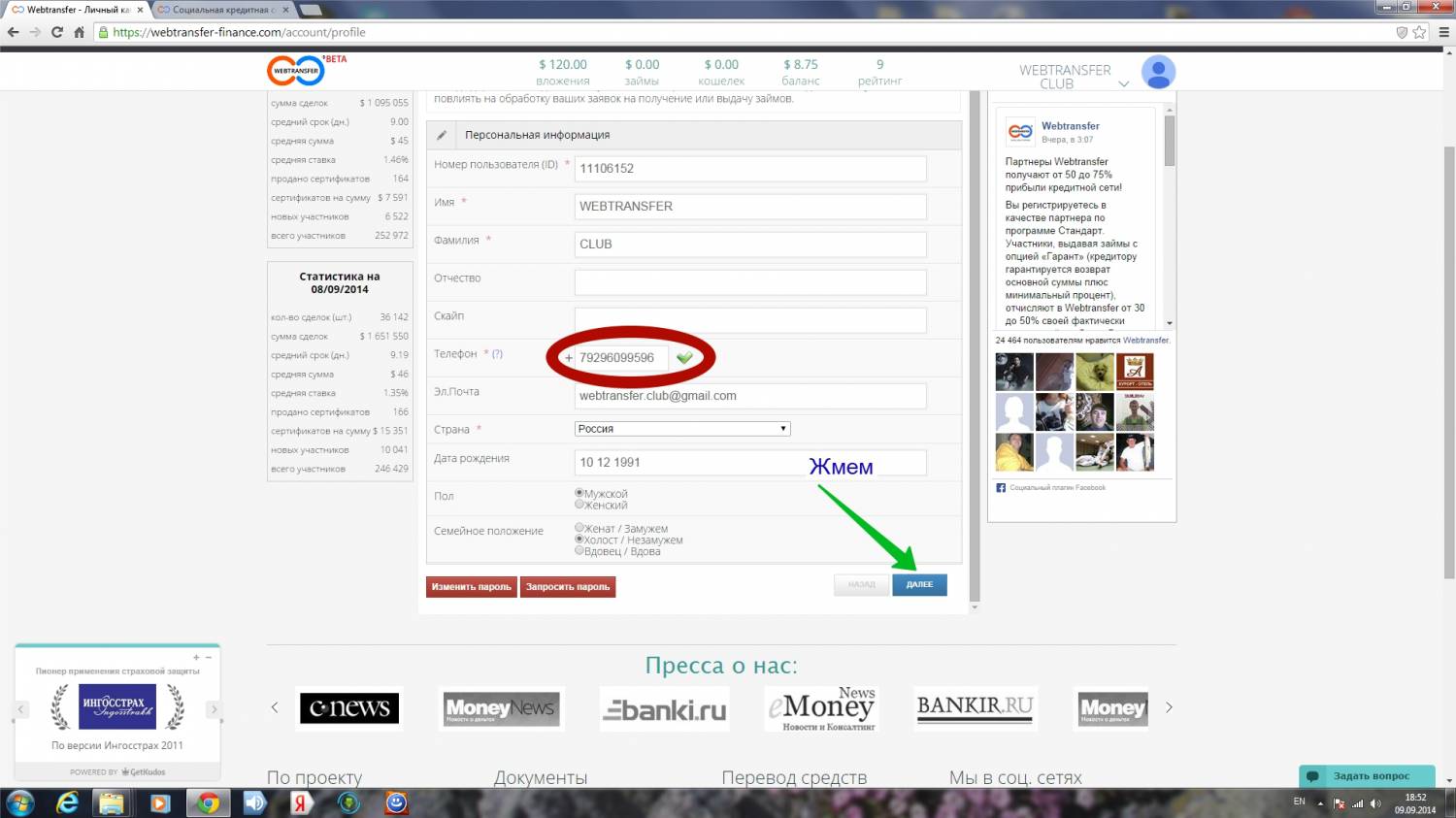Image resolution: width=1456 pixels, height=818 pixels.
Task: Open Webtransfer link in Facebook post
Action: pos(1071,126)
